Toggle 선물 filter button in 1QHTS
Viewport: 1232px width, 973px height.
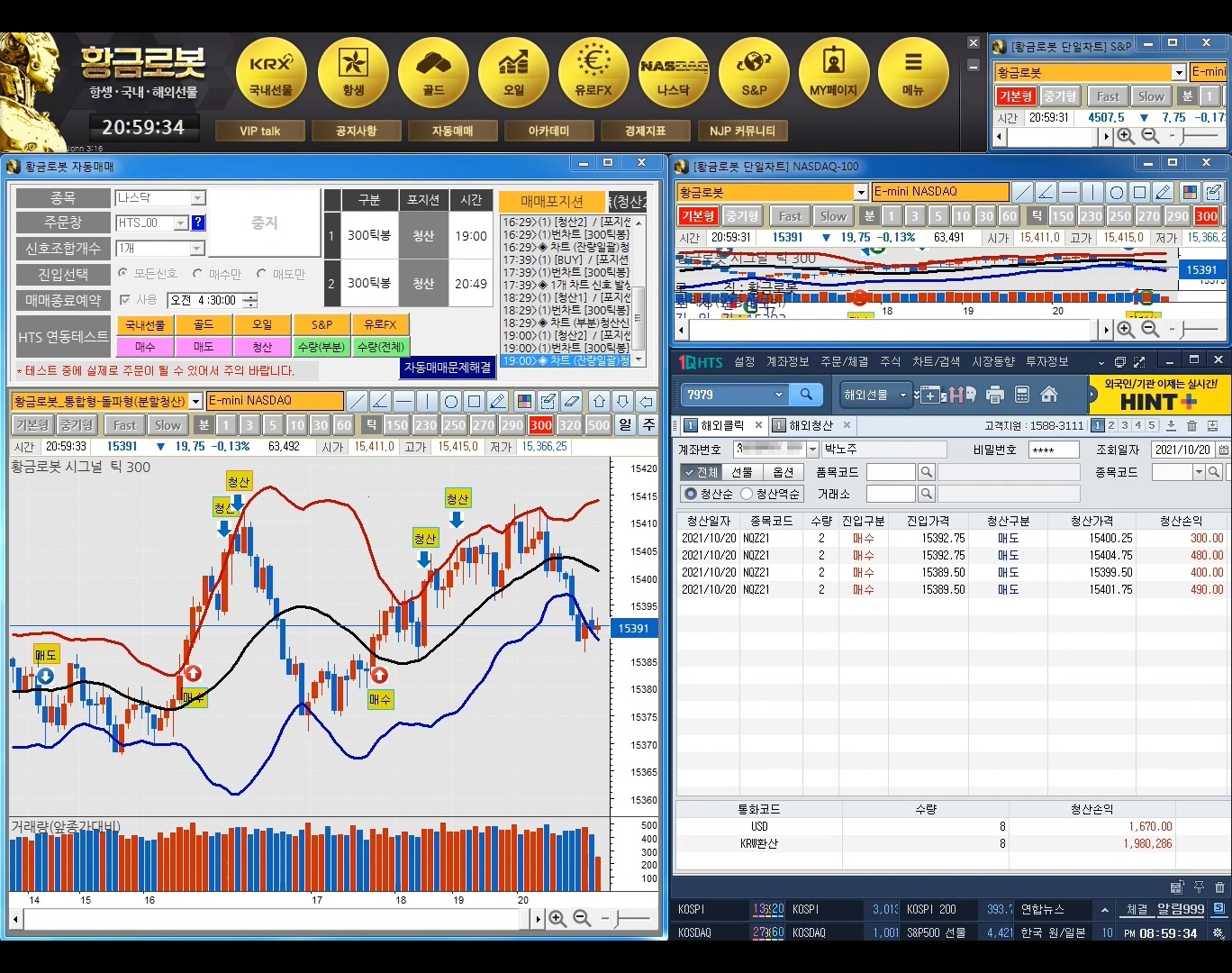point(741,472)
